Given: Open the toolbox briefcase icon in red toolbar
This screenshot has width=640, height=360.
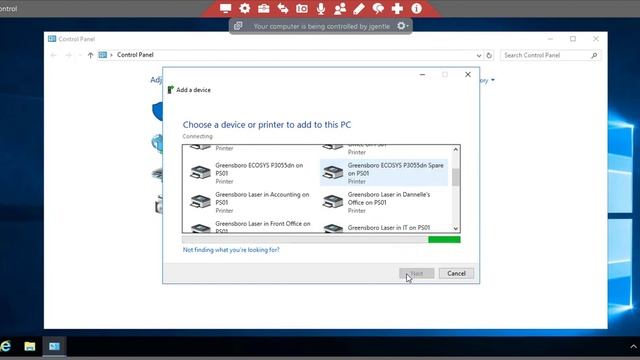Looking at the screenshot, I should click(x=264, y=8).
